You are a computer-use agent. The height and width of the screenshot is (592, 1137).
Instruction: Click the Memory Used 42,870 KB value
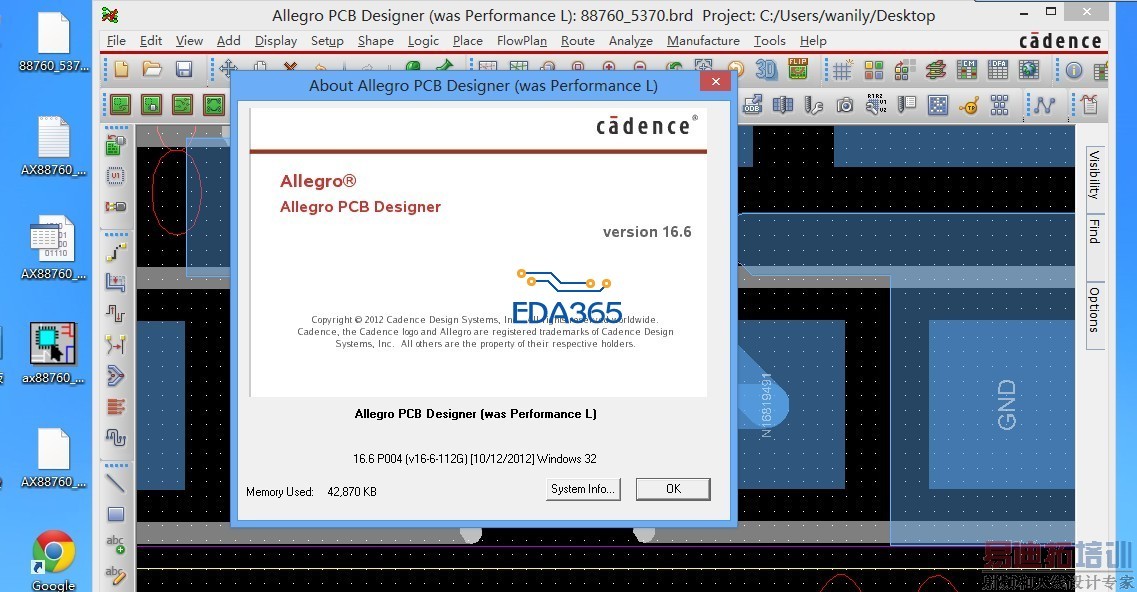[352, 492]
